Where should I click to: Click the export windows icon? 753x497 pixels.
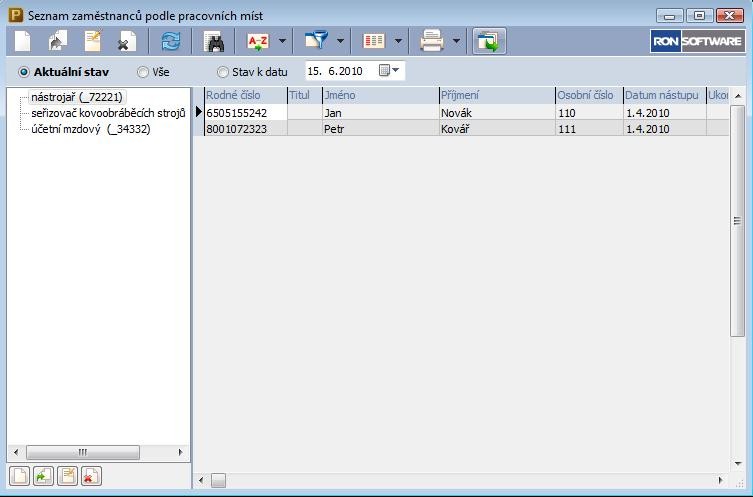click(x=489, y=41)
